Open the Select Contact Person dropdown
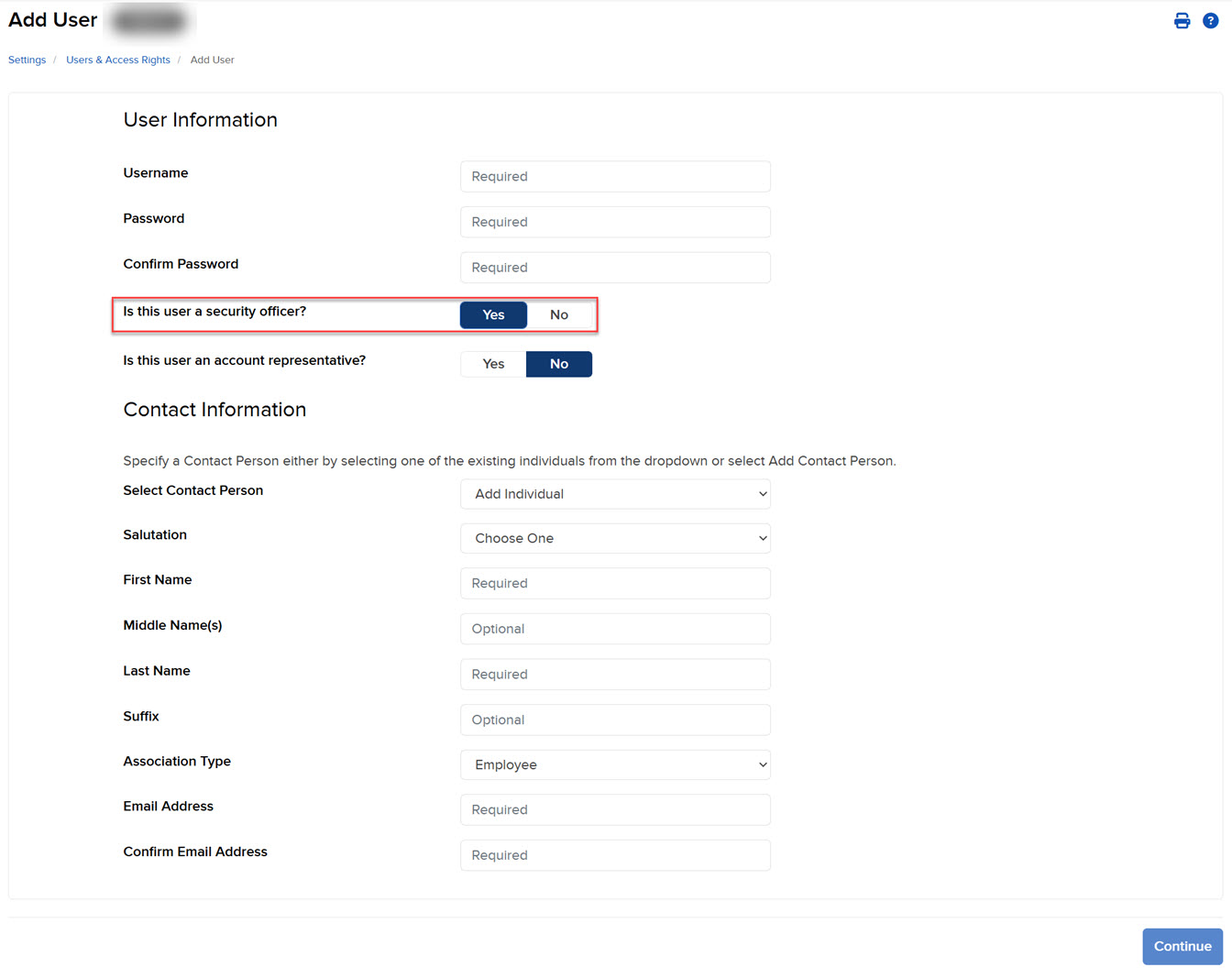1232x978 pixels. point(614,493)
